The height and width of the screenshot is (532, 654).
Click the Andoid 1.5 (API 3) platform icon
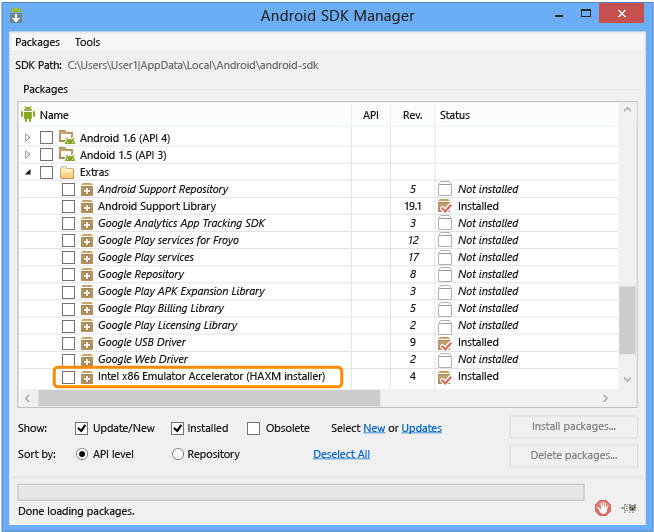coord(67,154)
